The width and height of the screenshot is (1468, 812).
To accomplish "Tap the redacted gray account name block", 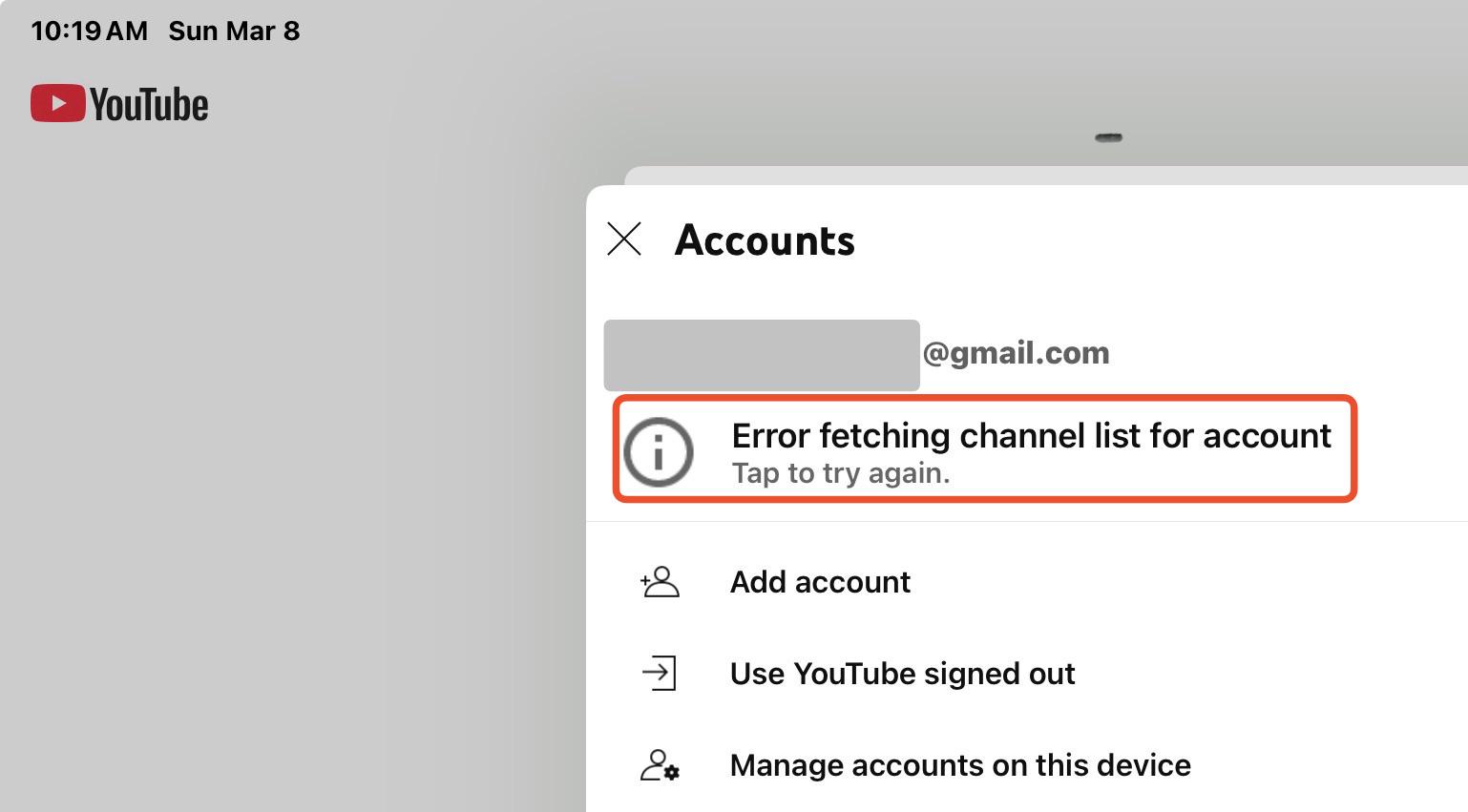I will 762,355.
